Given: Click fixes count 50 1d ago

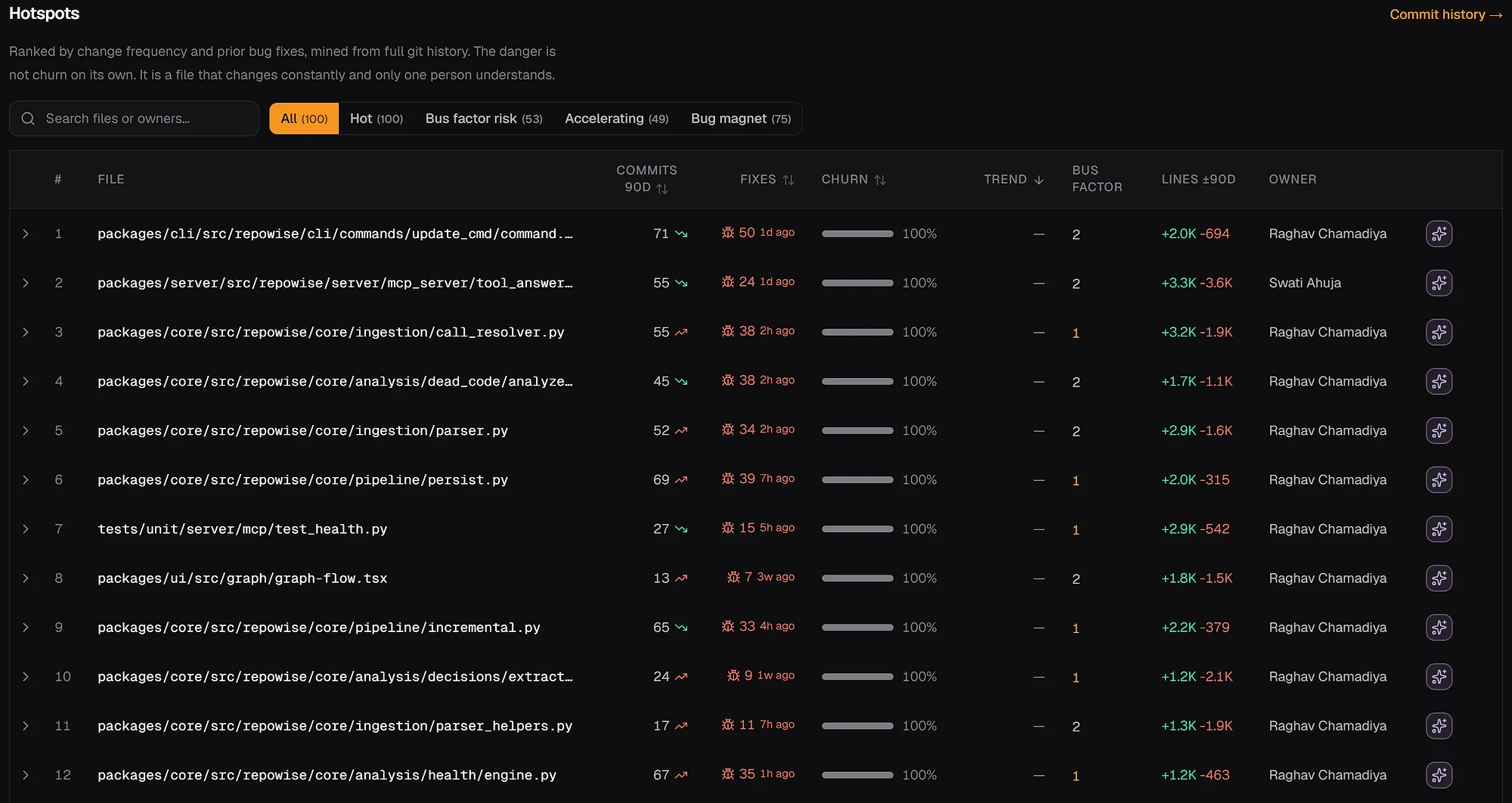Looking at the screenshot, I should click(758, 233).
